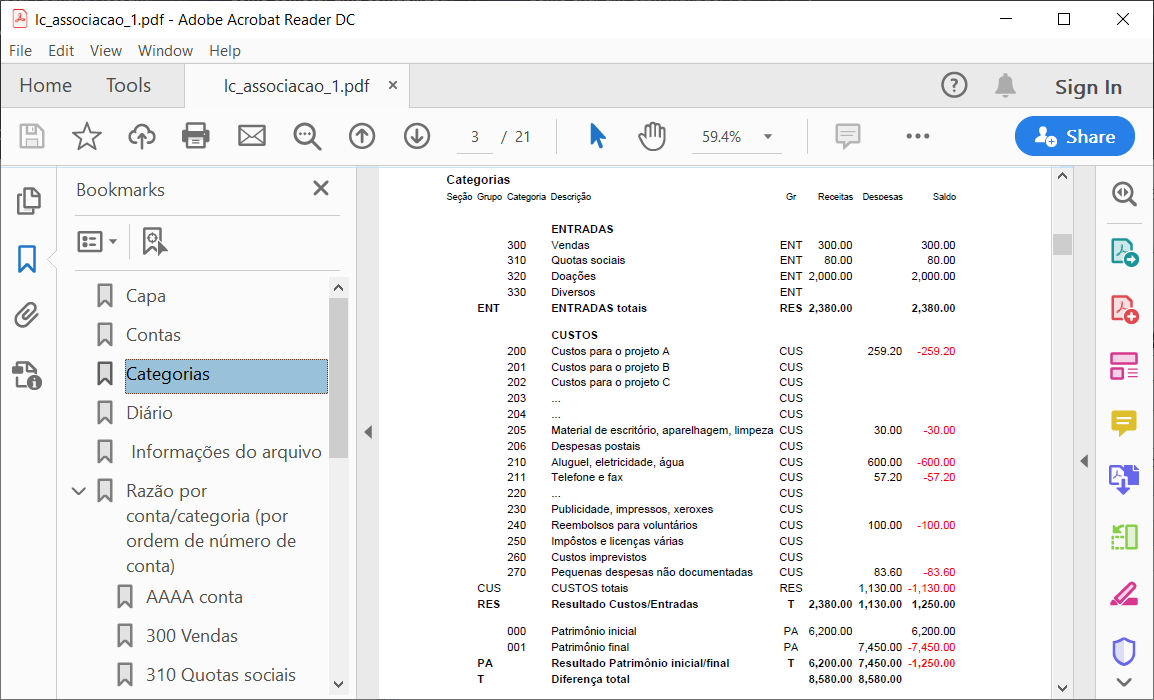Viewport: 1154px width, 700px height.
Task: Find current bookmark icon
Action: click(154, 241)
